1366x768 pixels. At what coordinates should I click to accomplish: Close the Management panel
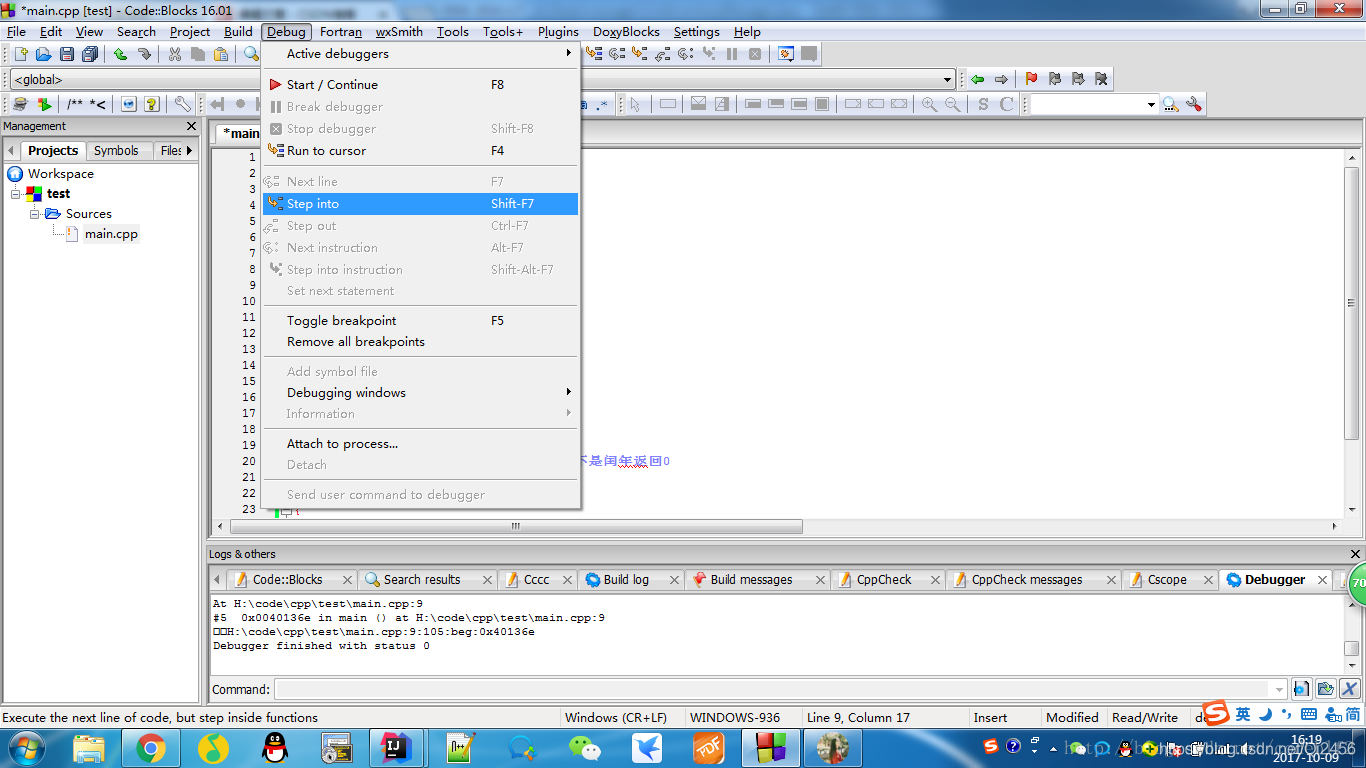coord(192,126)
